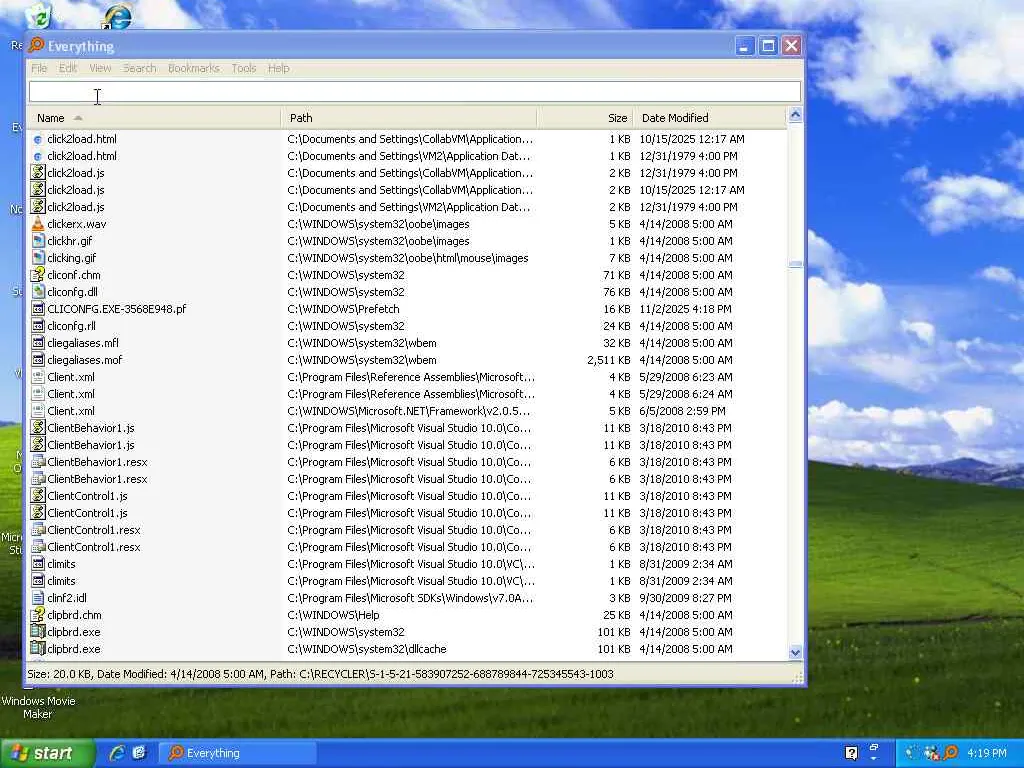
Task: Sort results by the Name column header
Action: pos(155,118)
